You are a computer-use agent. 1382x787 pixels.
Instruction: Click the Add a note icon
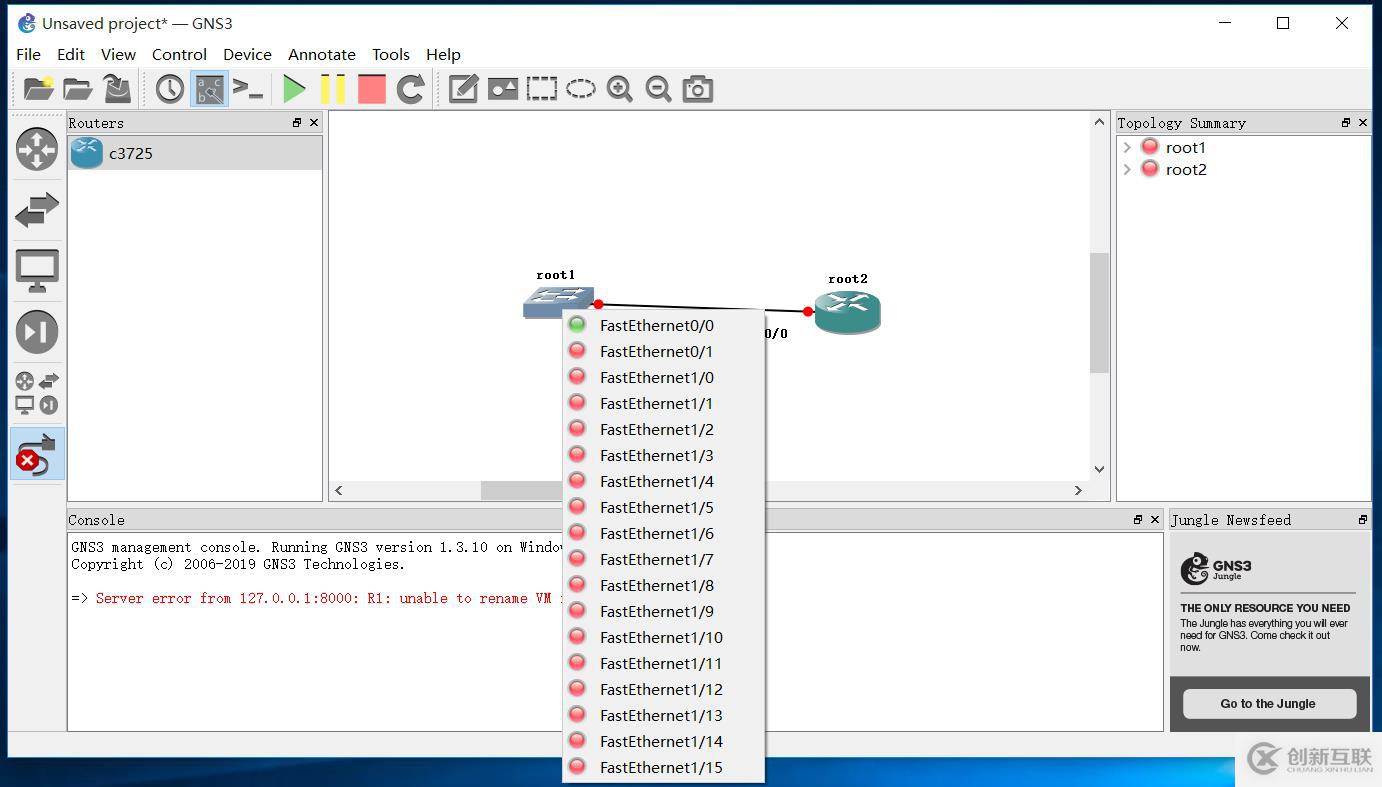[463, 89]
